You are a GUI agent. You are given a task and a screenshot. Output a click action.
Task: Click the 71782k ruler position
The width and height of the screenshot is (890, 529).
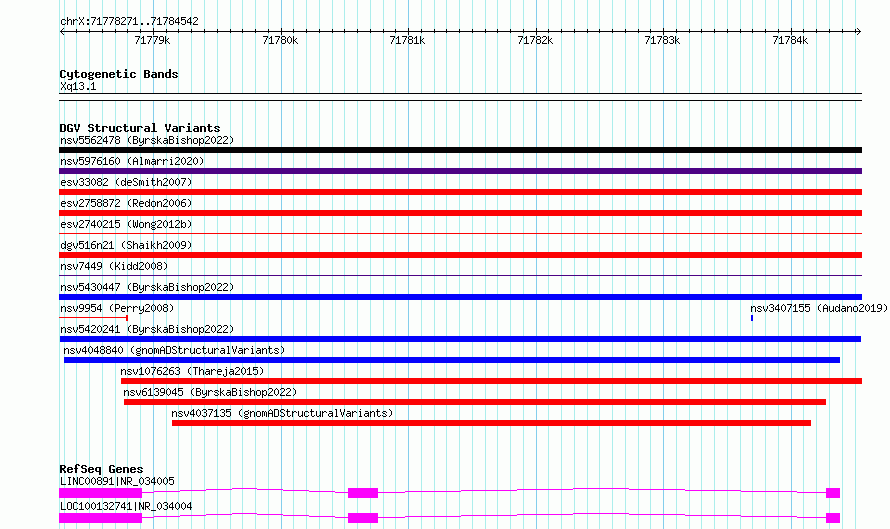(535, 40)
